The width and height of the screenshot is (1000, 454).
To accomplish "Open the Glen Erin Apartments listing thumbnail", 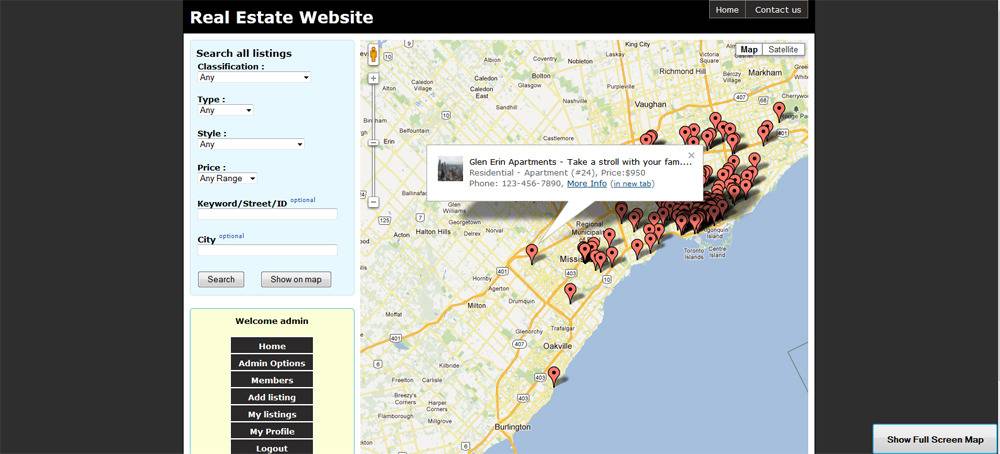I will tap(450, 169).
